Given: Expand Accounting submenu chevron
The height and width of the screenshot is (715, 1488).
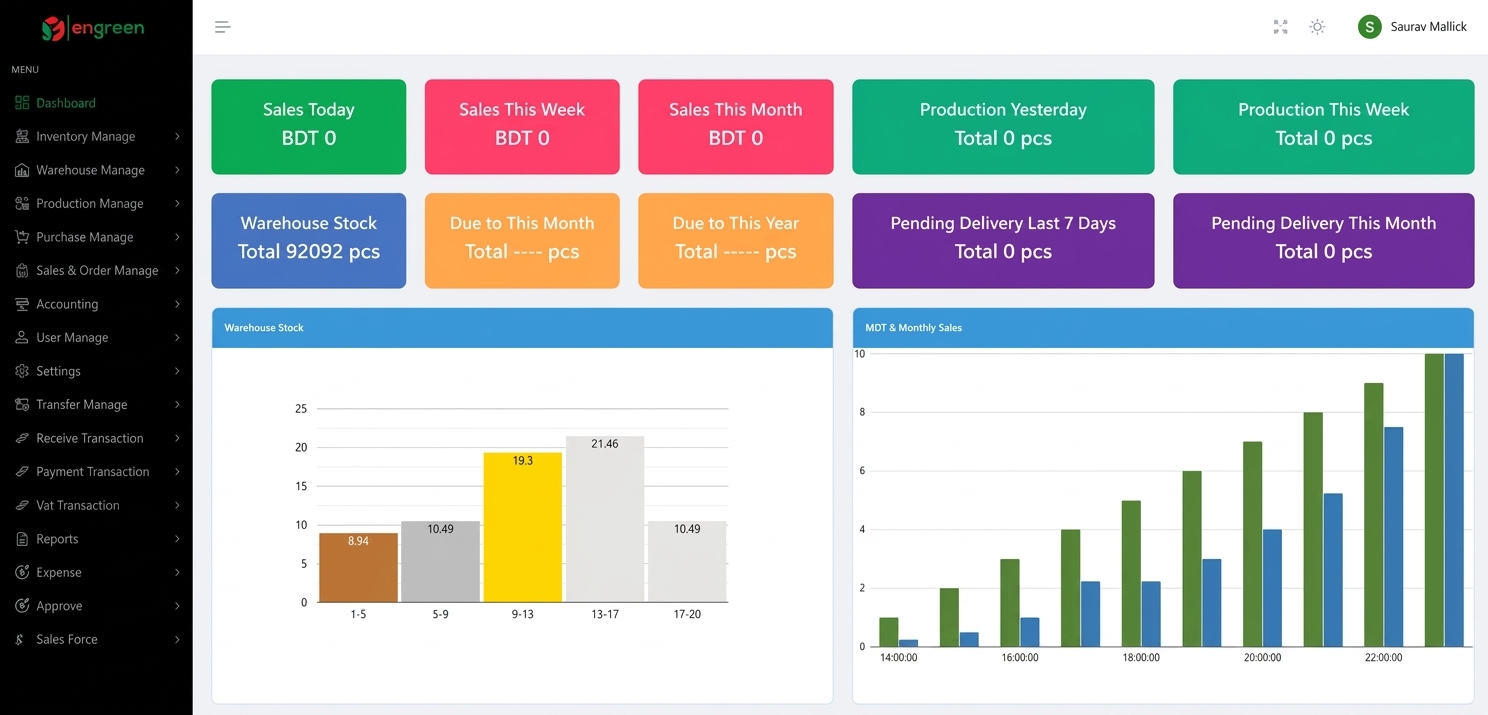Looking at the screenshot, I should click(177, 304).
